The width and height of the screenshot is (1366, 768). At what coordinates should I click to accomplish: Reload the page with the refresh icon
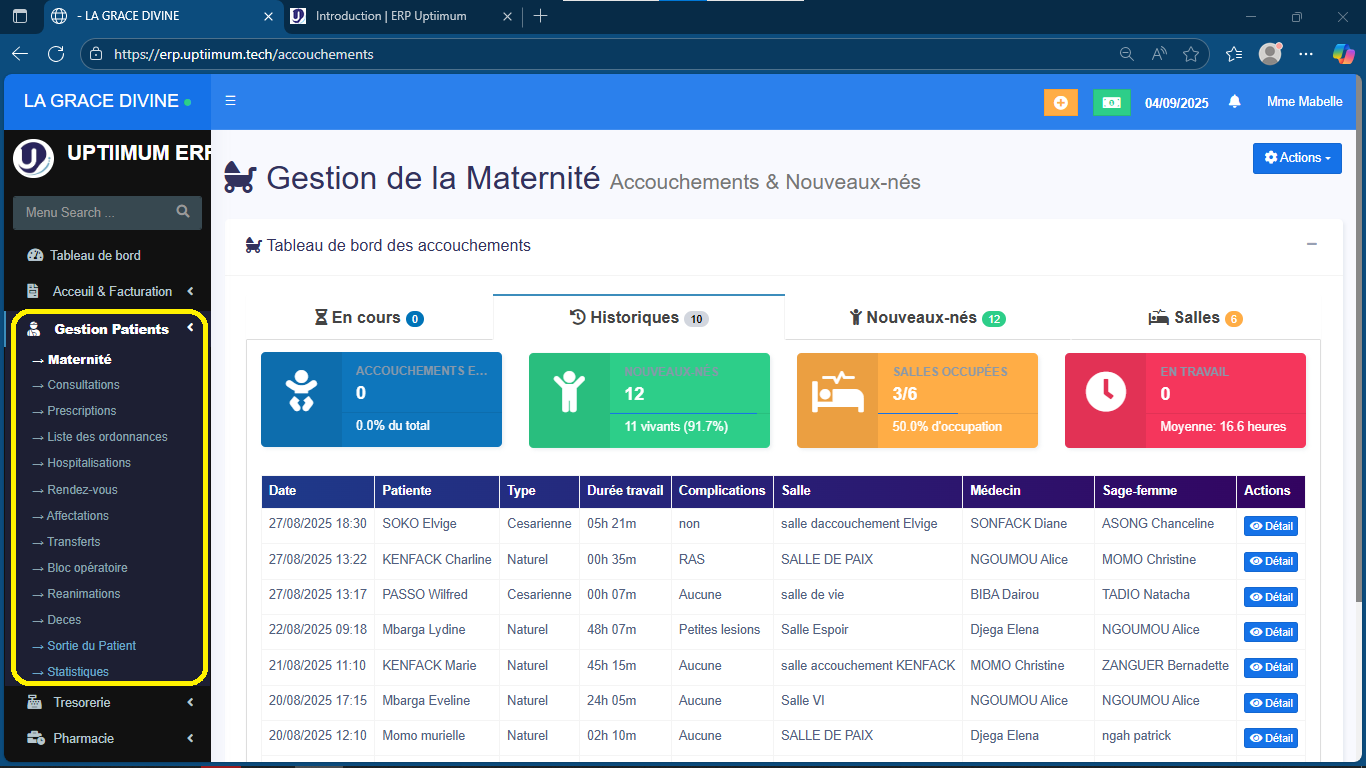click(56, 54)
